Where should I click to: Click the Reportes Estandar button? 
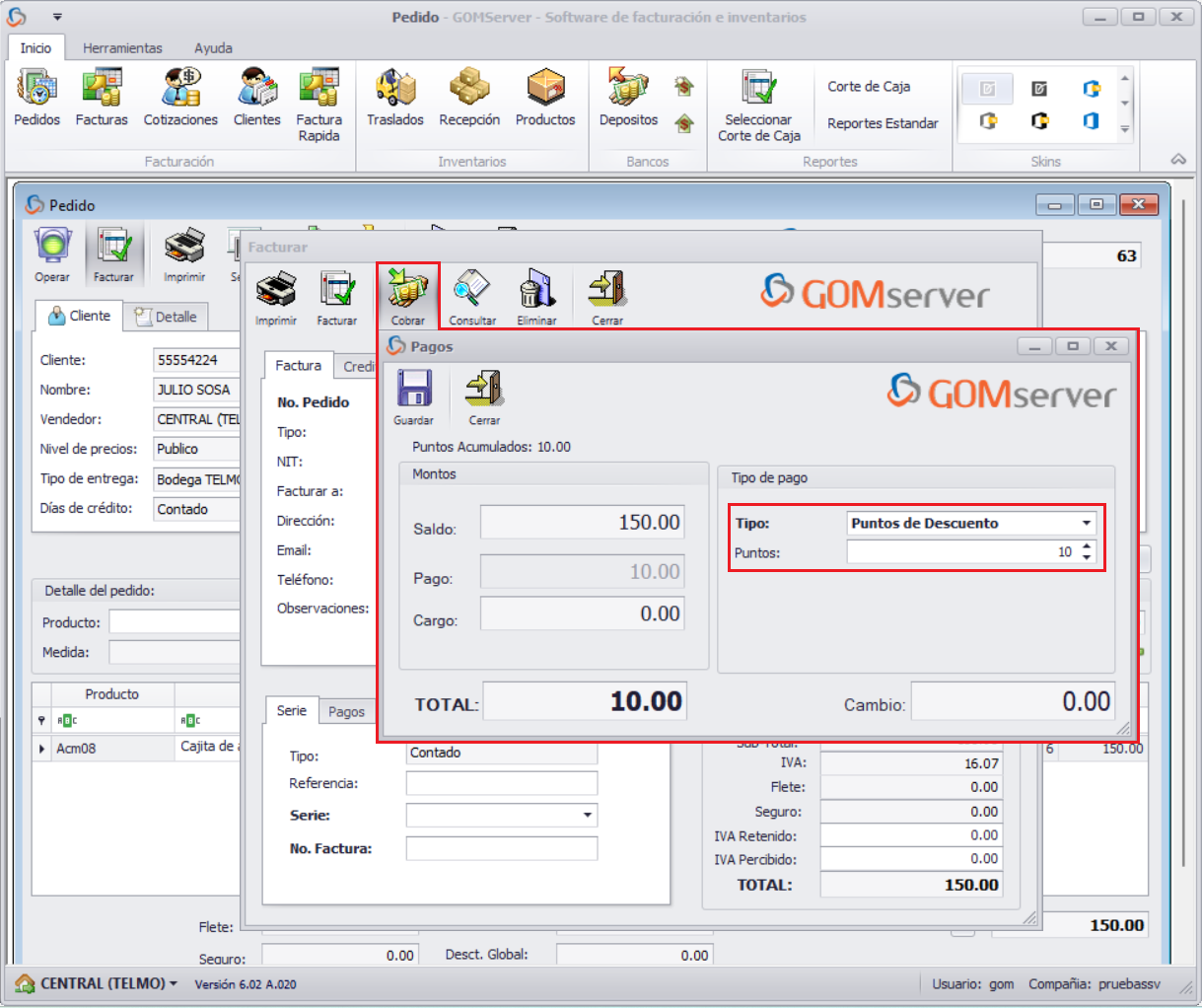point(882,123)
